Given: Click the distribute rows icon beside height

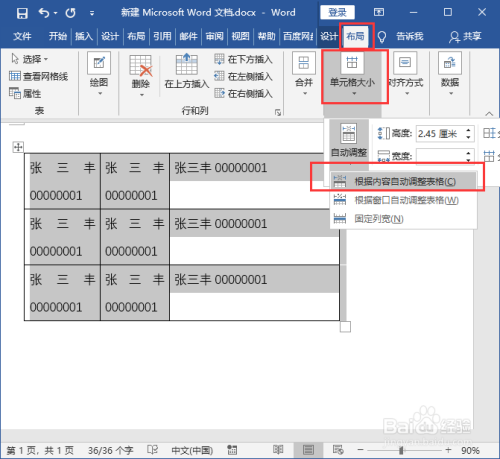Looking at the screenshot, I should point(490,134).
